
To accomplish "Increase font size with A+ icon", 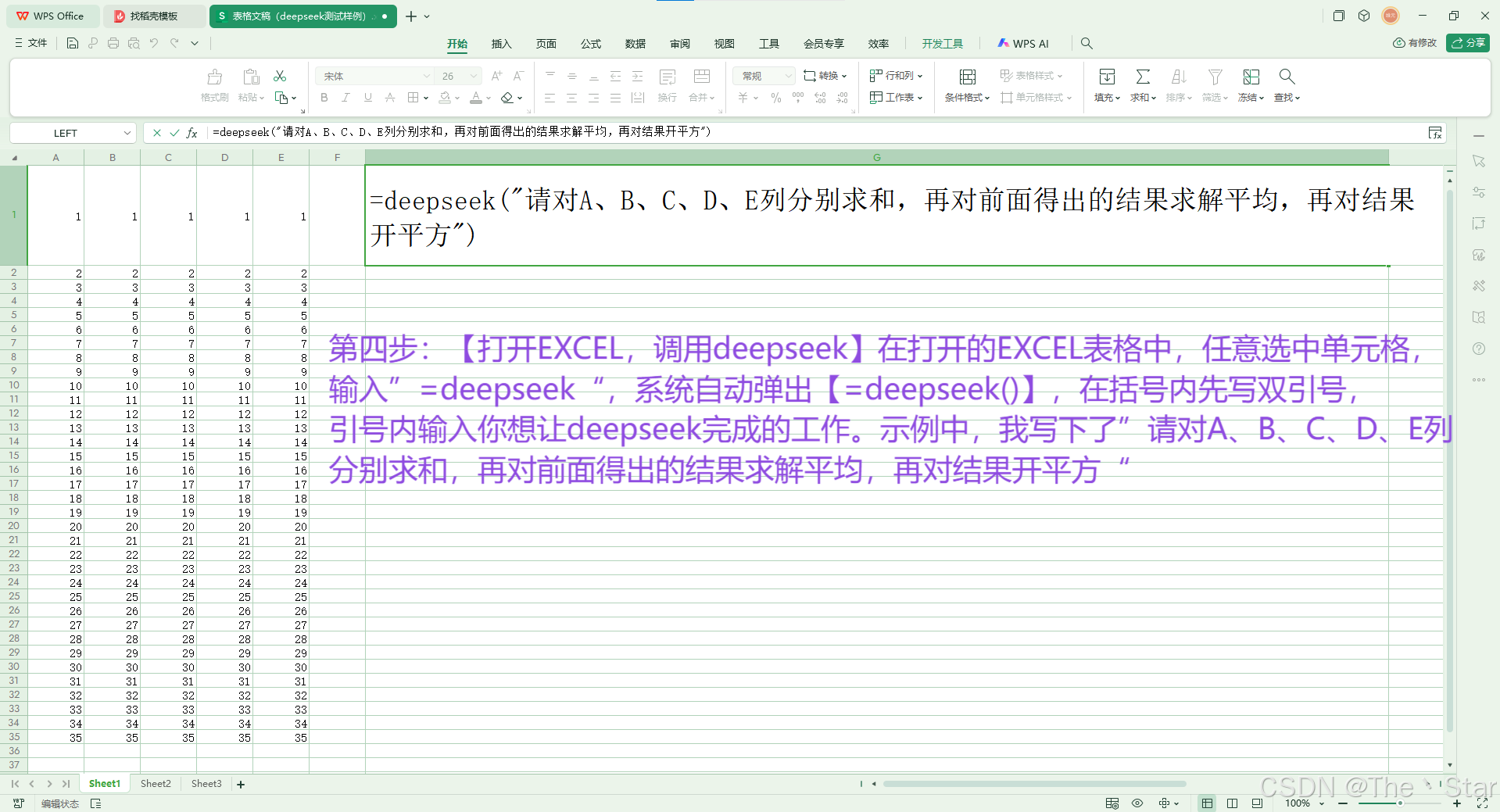I will point(496,76).
